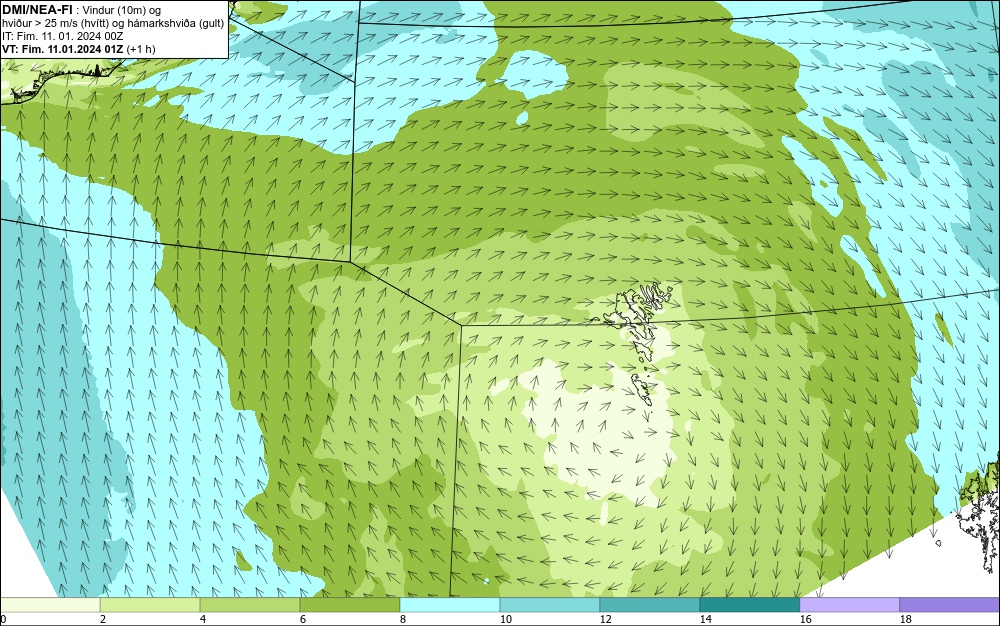Click the scale label "10"
Viewport: 1000px width, 626px height.
coord(505,619)
